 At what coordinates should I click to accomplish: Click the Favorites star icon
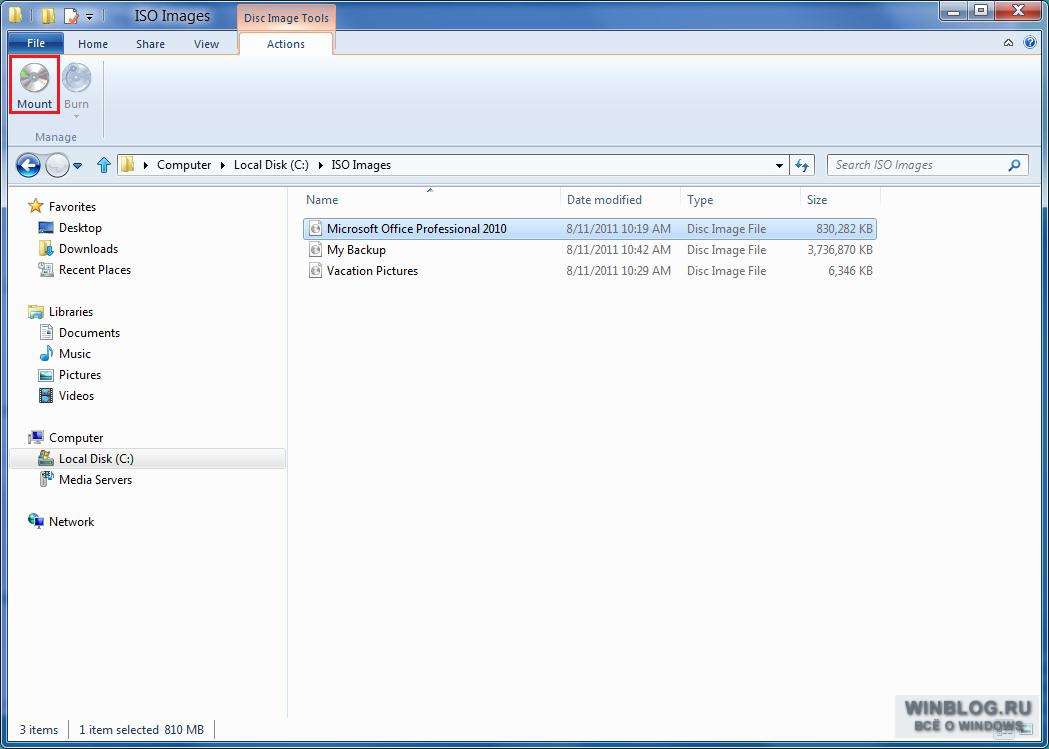(x=35, y=206)
